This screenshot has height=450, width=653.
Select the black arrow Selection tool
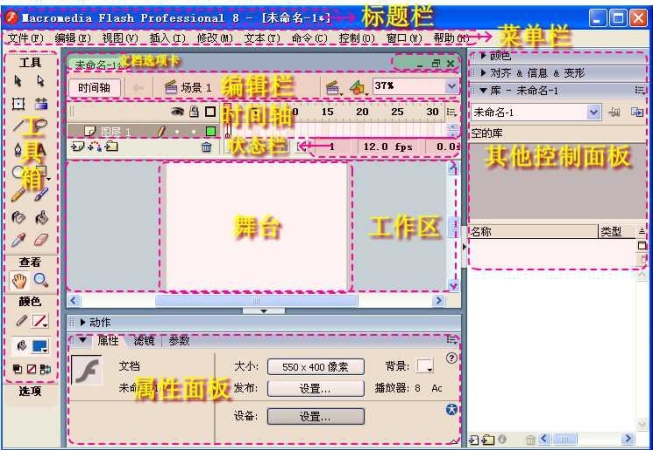coord(17,81)
